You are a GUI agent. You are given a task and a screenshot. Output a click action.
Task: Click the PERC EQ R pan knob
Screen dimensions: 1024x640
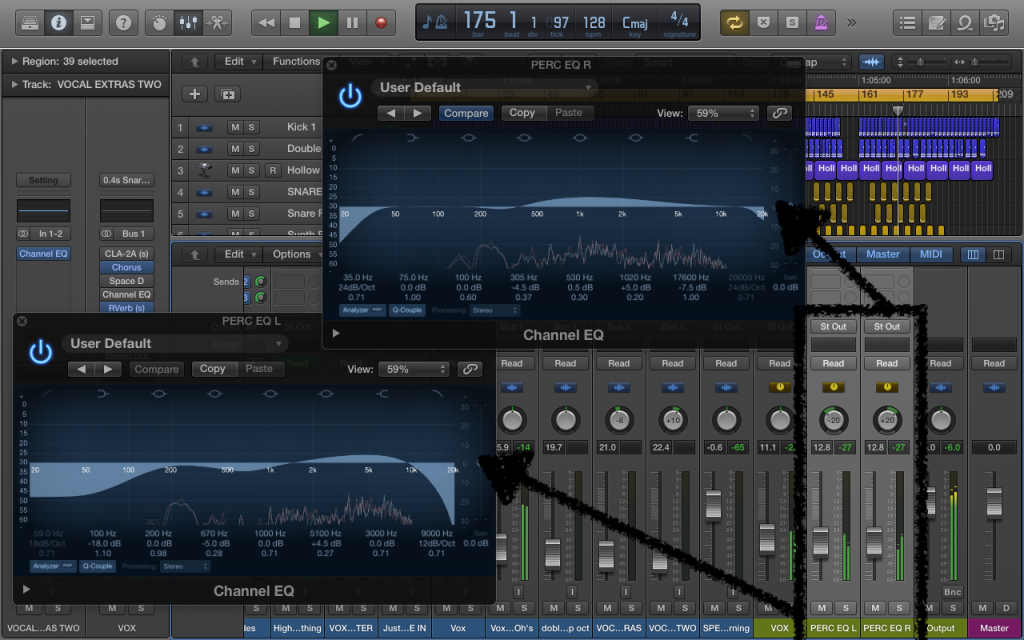click(886, 420)
